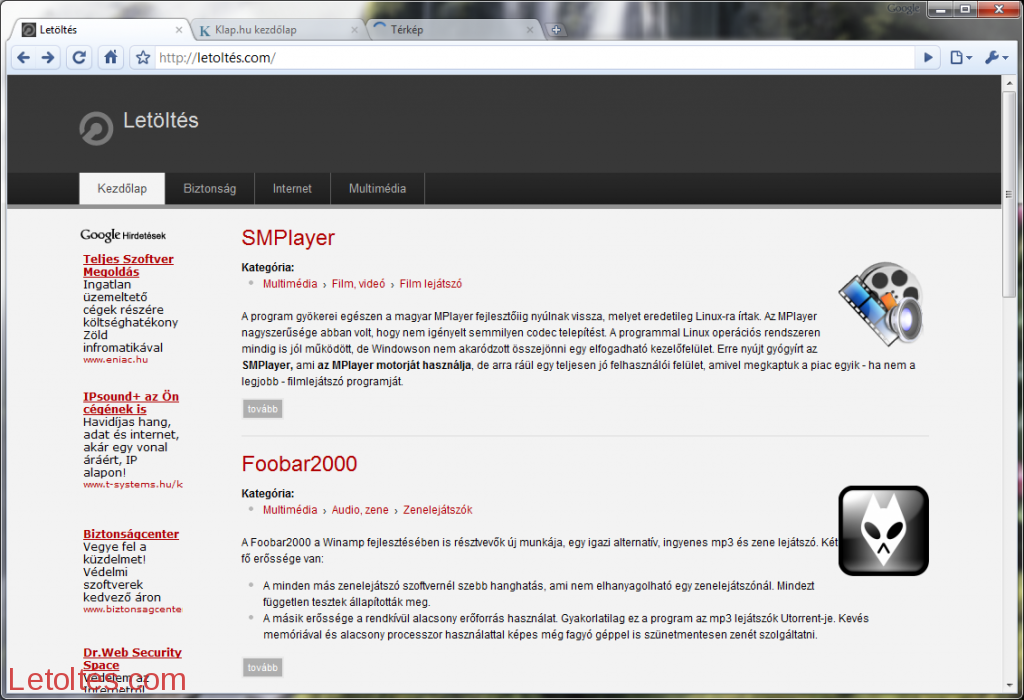This screenshot has height=700, width=1024.
Task: Open the Foobar2000 article title
Action: coord(299,464)
